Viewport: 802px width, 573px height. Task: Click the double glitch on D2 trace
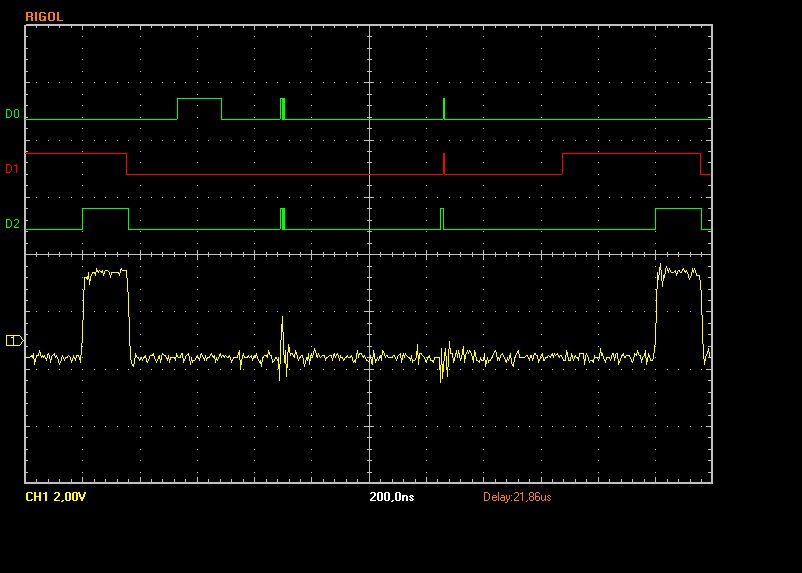click(283, 218)
